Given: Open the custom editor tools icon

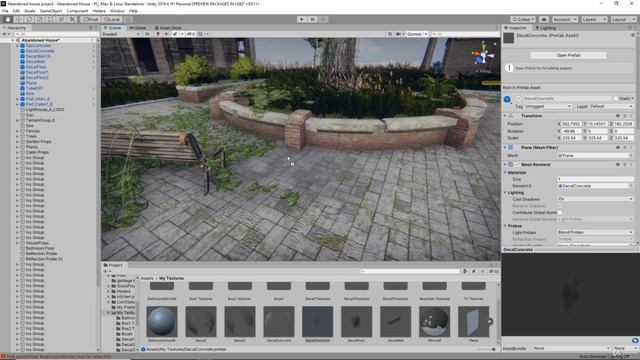Looking at the screenshot, I should 72,19.
